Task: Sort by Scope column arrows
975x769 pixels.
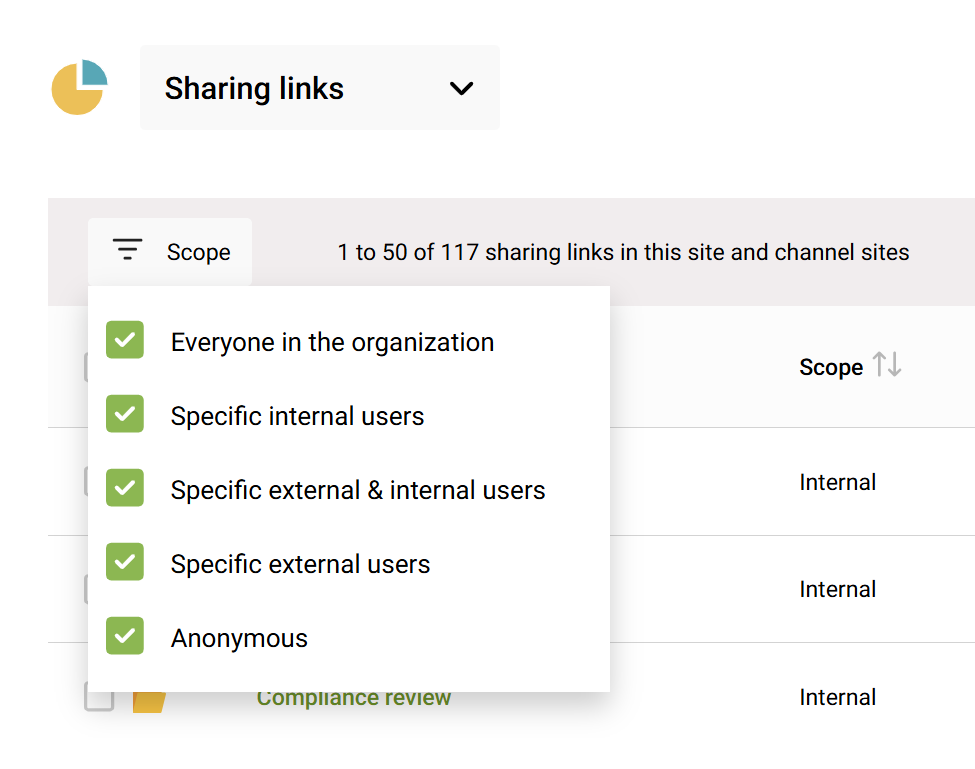Action: point(887,365)
